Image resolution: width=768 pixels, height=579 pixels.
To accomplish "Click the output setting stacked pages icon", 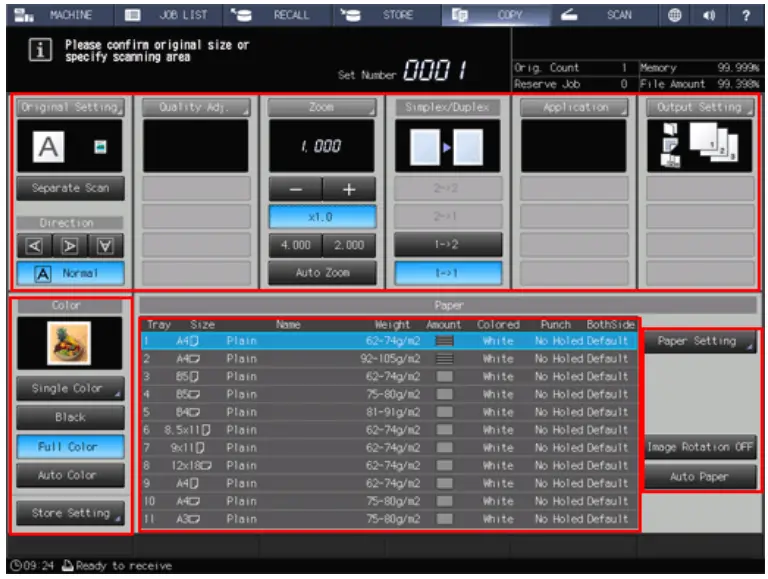I will [x=714, y=142].
